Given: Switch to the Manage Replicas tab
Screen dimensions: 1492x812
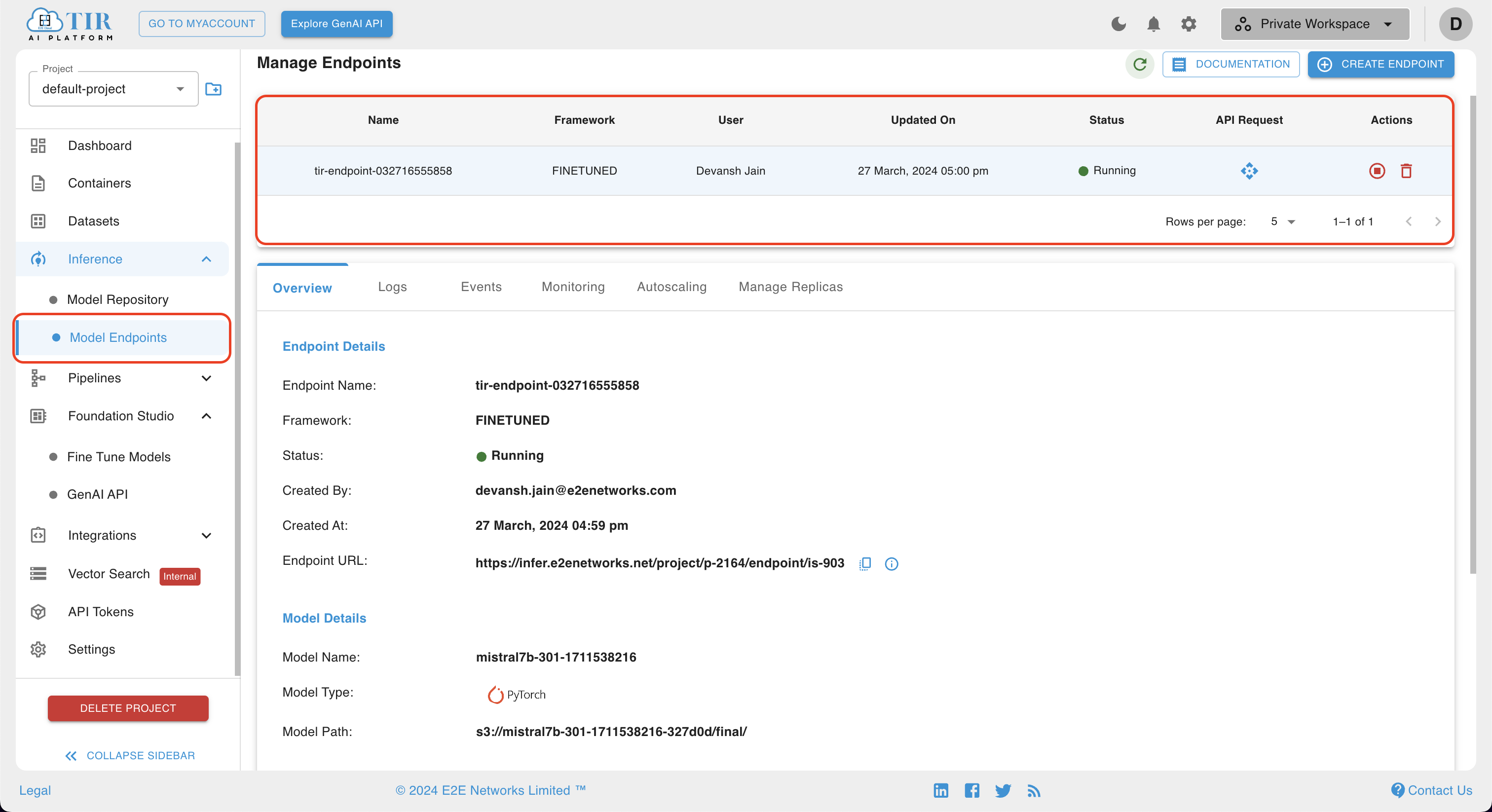Looking at the screenshot, I should pyautogui.click(x=790, y=287).
